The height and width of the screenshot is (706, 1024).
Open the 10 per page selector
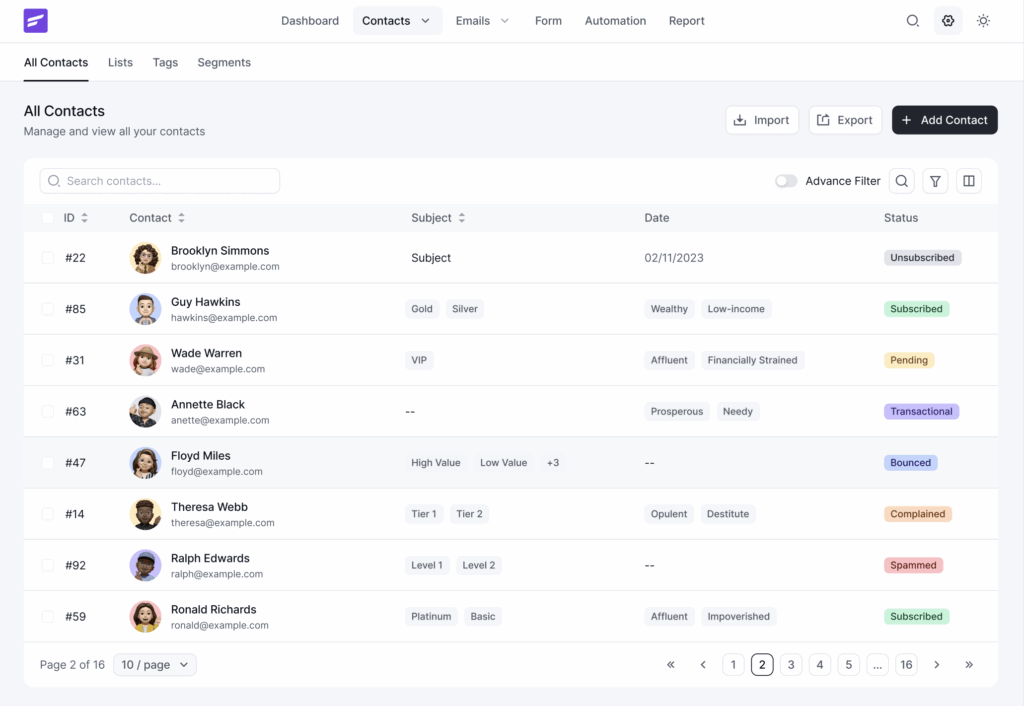point(154,664)
